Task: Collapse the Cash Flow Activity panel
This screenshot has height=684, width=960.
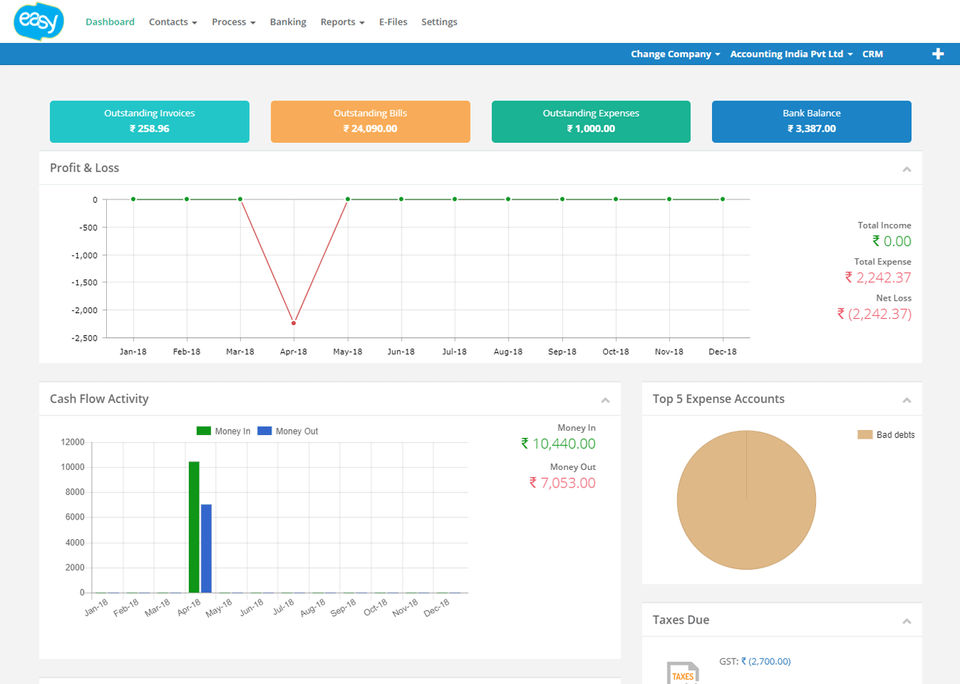Action: [605, 400]
